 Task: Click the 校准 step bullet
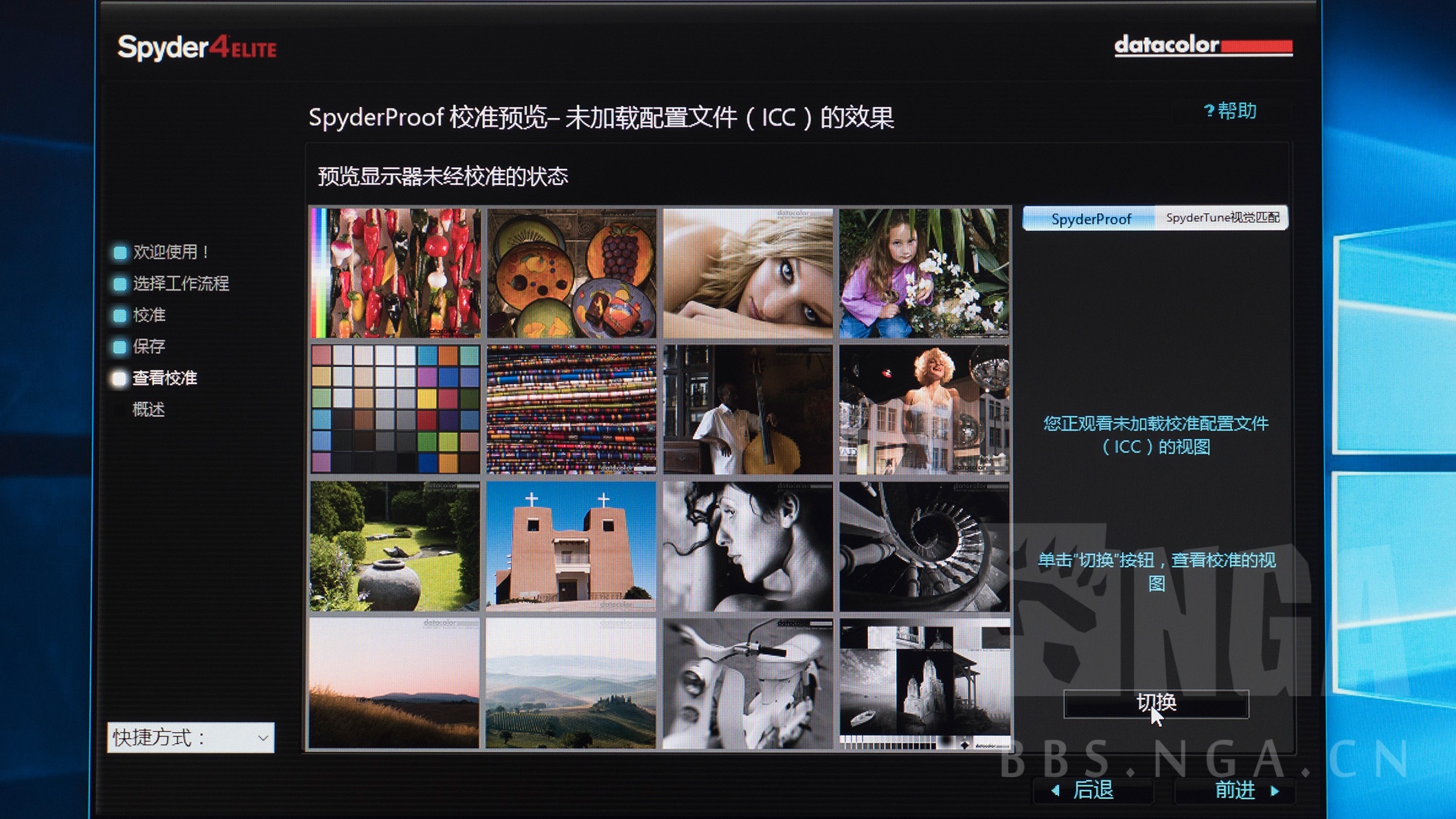point(120,315)
